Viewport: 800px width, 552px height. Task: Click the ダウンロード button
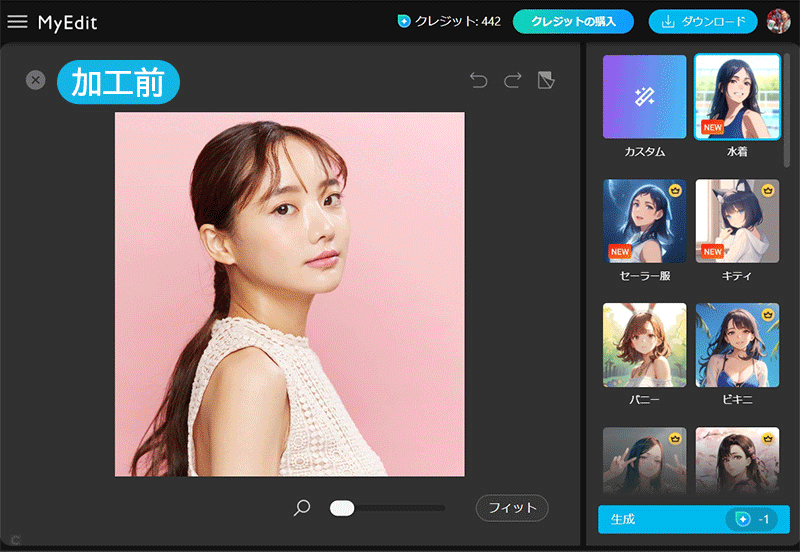point(702,21)
